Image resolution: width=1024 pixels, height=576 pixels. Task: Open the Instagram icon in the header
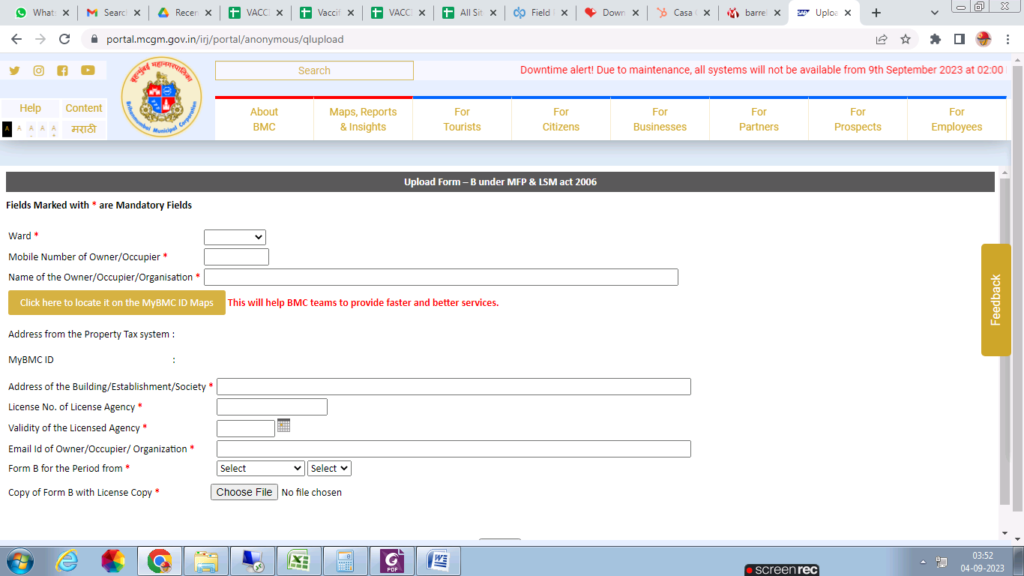tap(37, 70)
